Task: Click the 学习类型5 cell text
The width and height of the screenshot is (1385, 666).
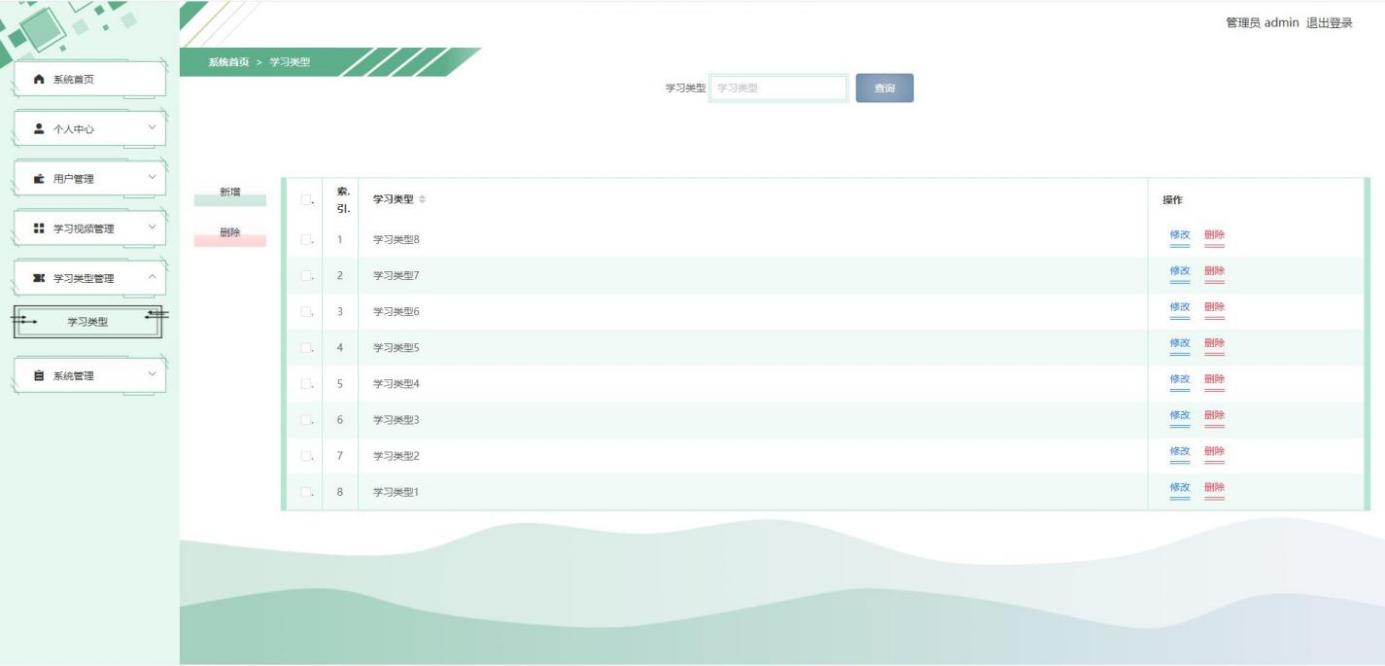Action: pos(396,348)
